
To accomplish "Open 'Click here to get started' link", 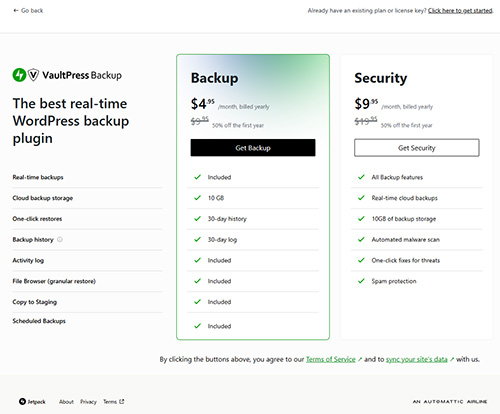I will (460, 11).
